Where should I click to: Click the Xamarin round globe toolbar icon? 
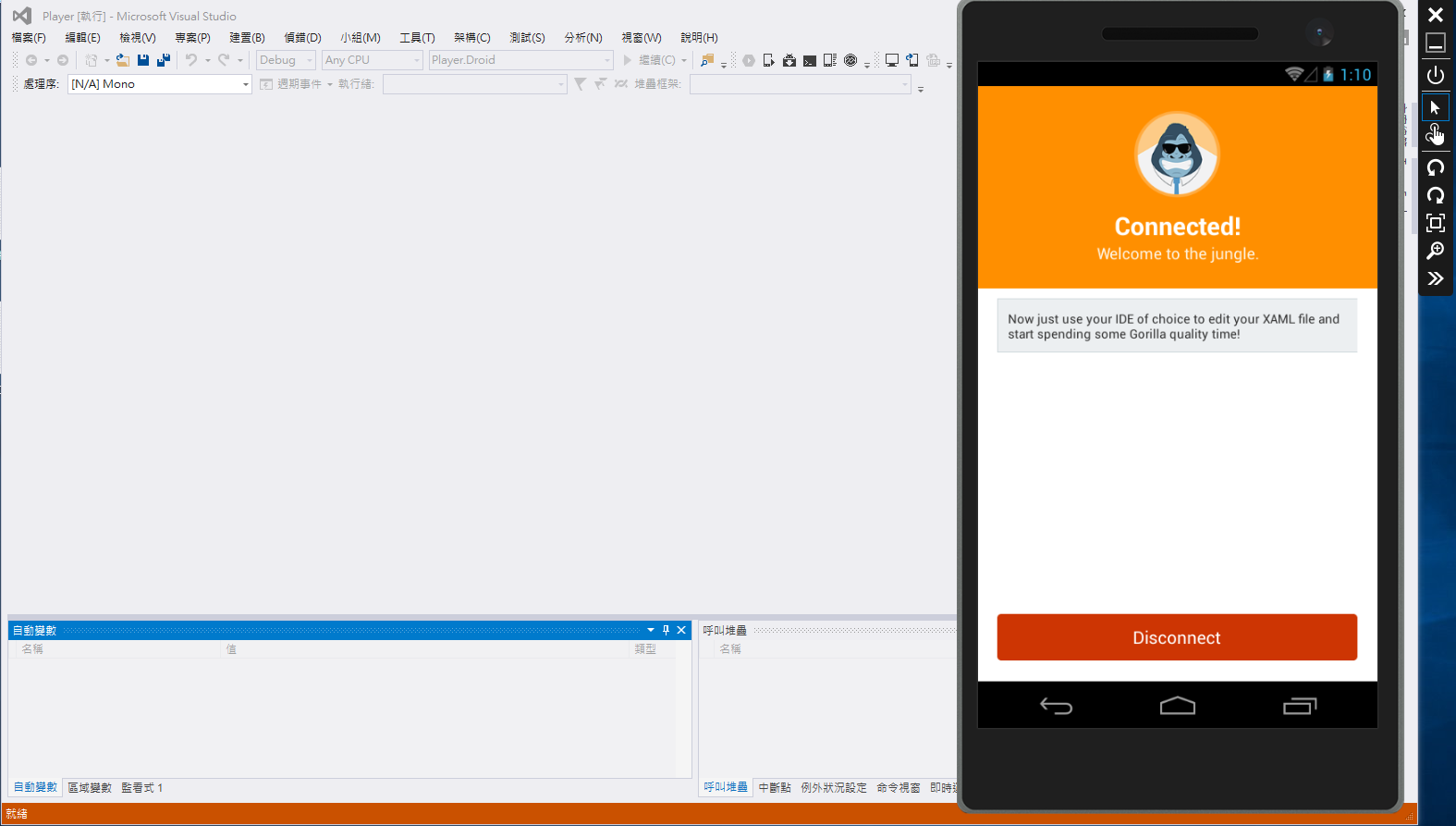[850, 60]
